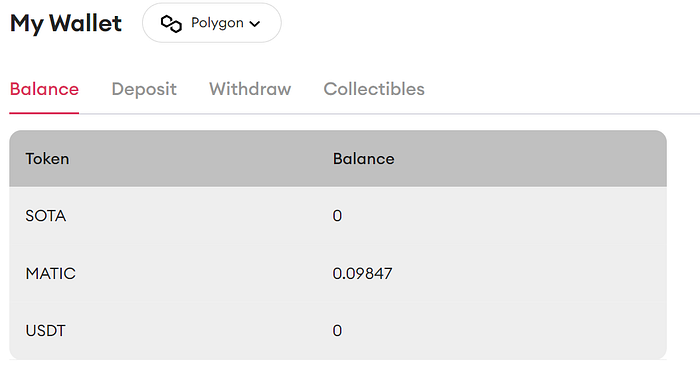Switch to the Balance tab
The image size is (700, 376).
[x=44, y=89]
